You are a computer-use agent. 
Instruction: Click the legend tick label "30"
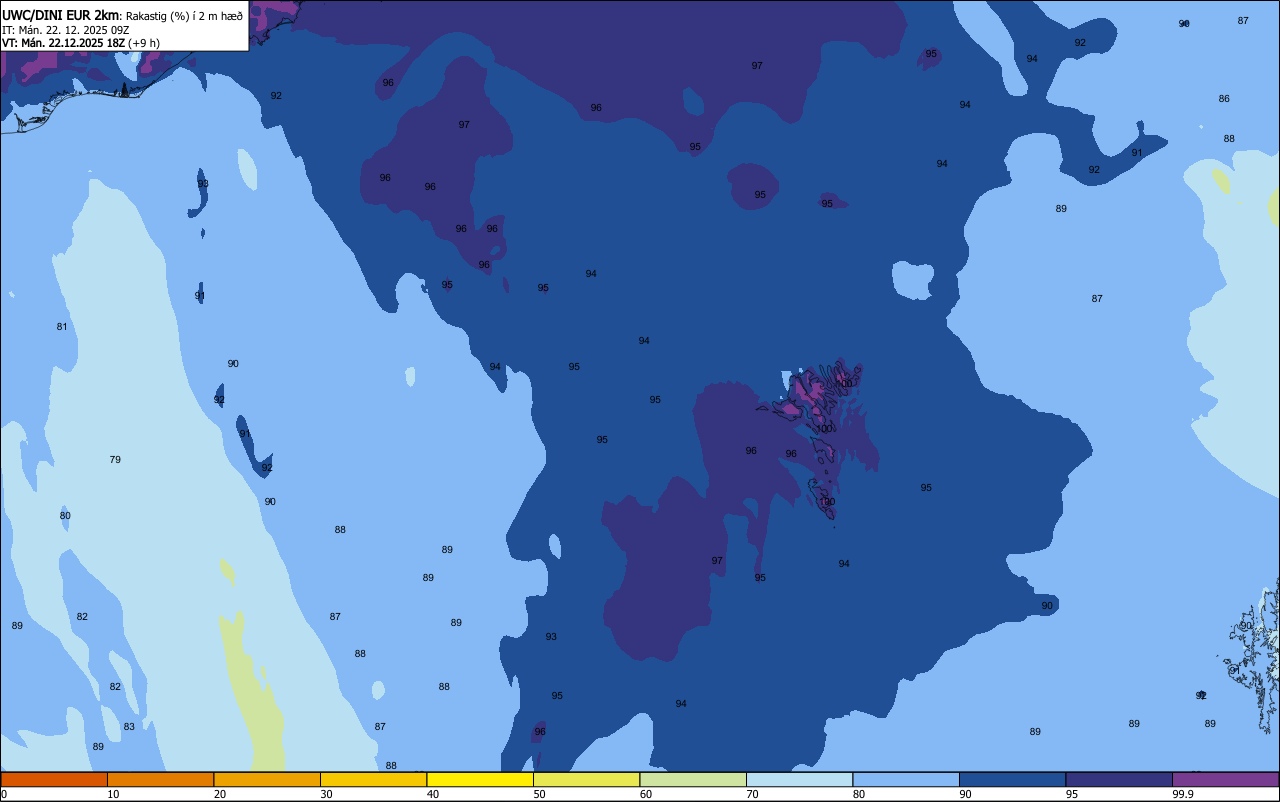pos(327,794)
